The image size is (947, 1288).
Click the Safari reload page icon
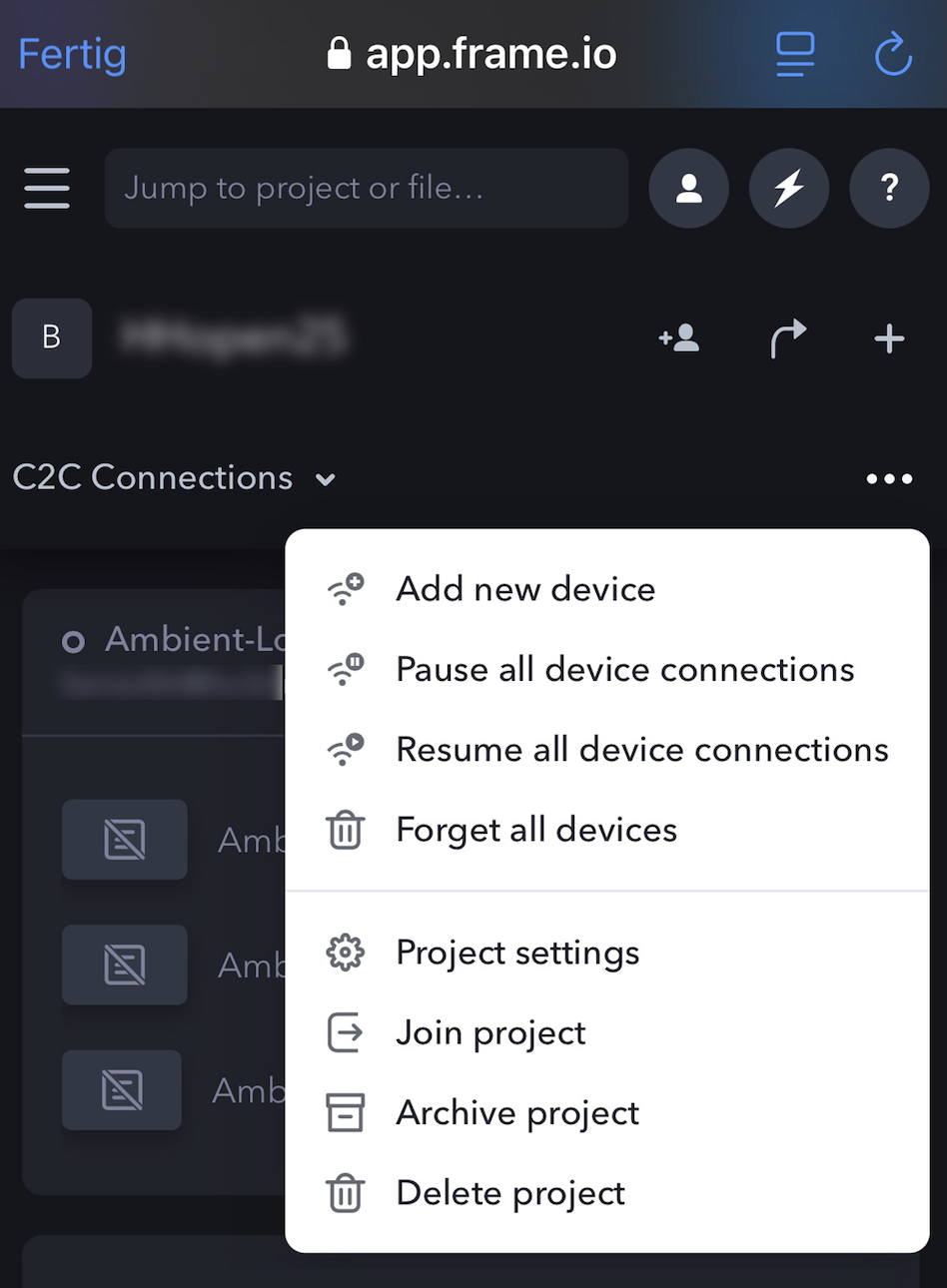coord(893,54)
